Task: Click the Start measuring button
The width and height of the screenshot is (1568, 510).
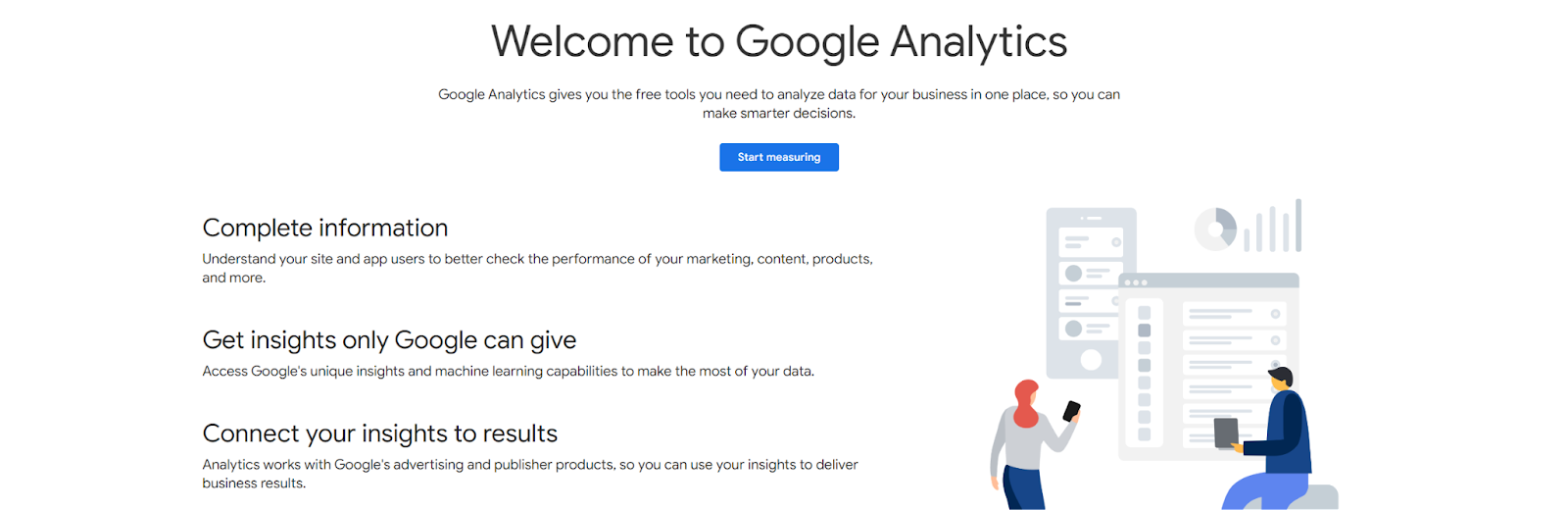Action: click(779, 157)
